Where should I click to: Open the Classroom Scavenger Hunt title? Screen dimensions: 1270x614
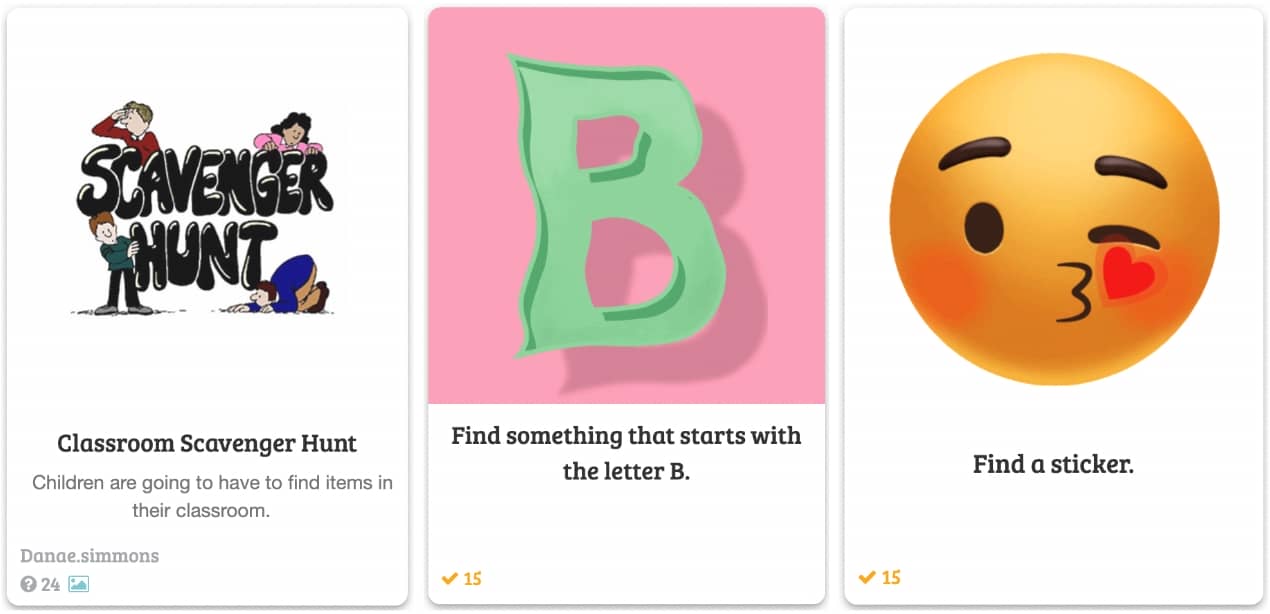click(207, 443)
